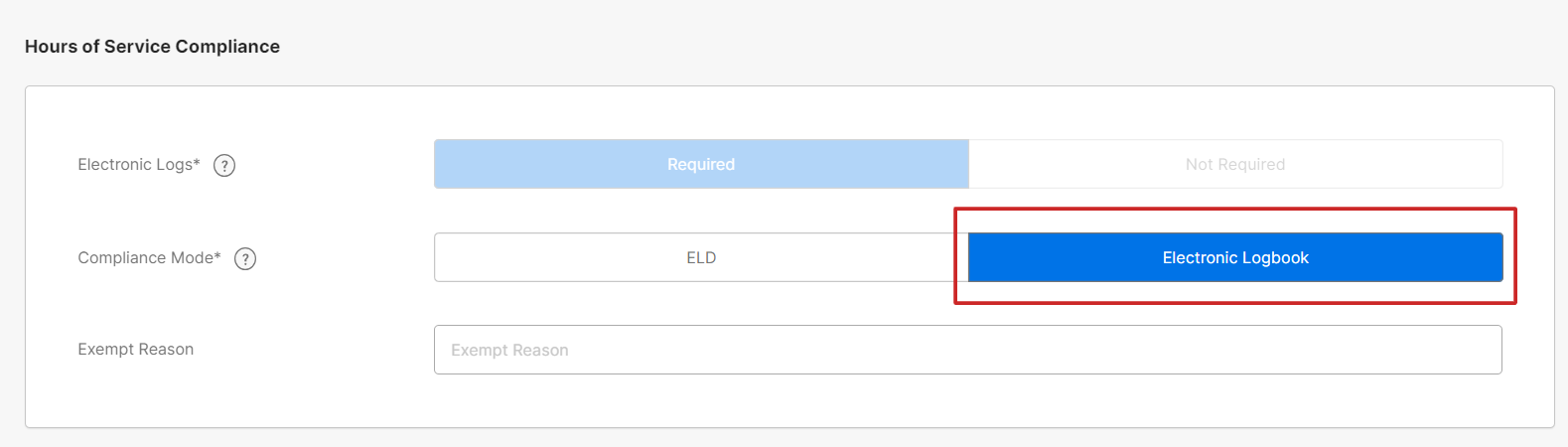Click the highlighted Electronic Logbook option
The height and width of the screenshot is (447, 1568).
[1235, 257]
